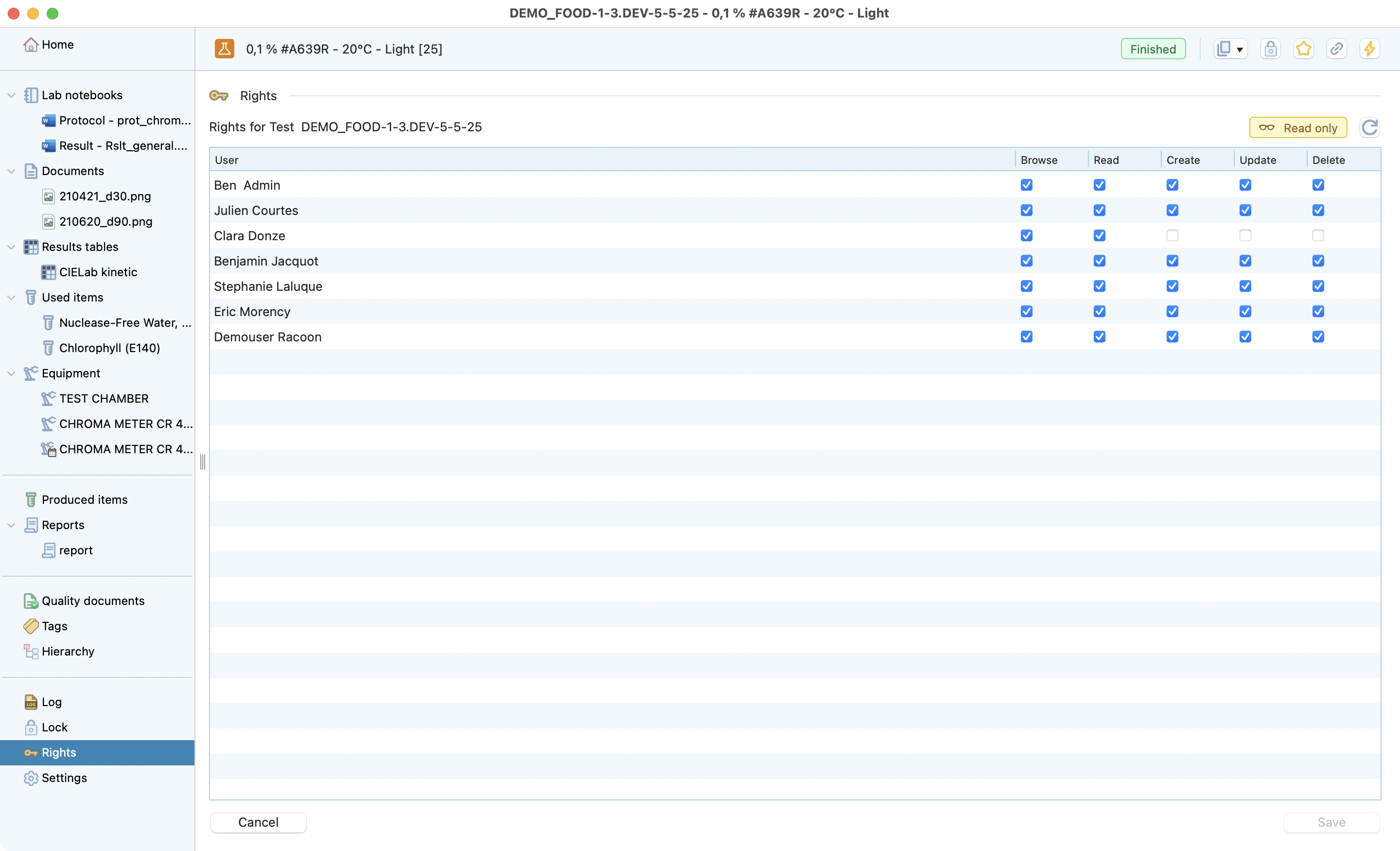
Task: Click the sidebar splitter handle
Action: 202,461
